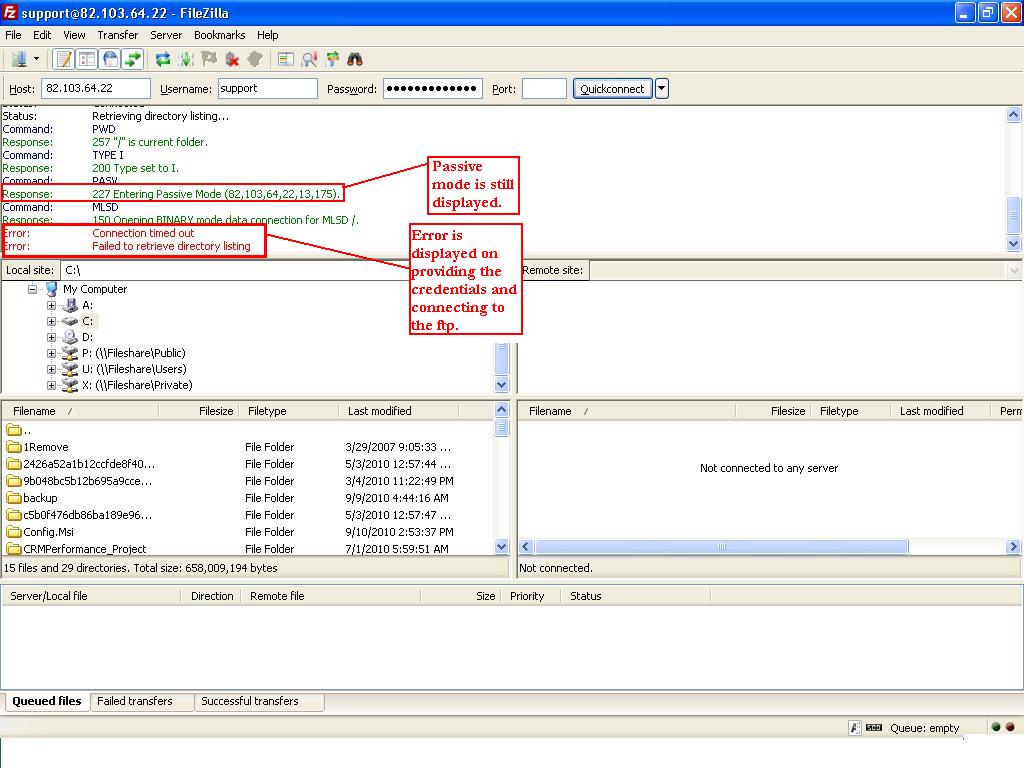Open the Edit menu

[42, 35]
